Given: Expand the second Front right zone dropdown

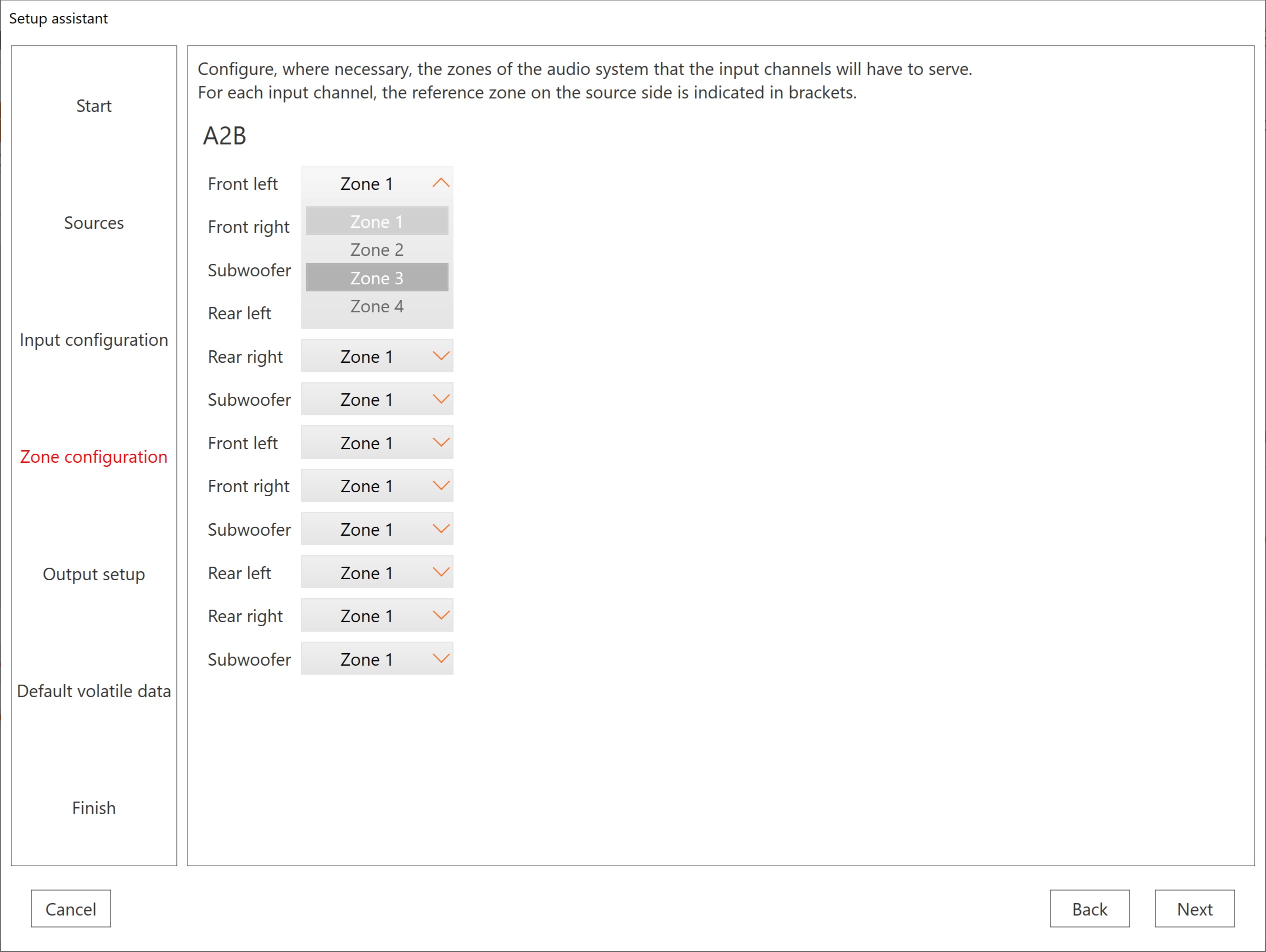Looking at the screenshot, I should (x=377, y=486).
